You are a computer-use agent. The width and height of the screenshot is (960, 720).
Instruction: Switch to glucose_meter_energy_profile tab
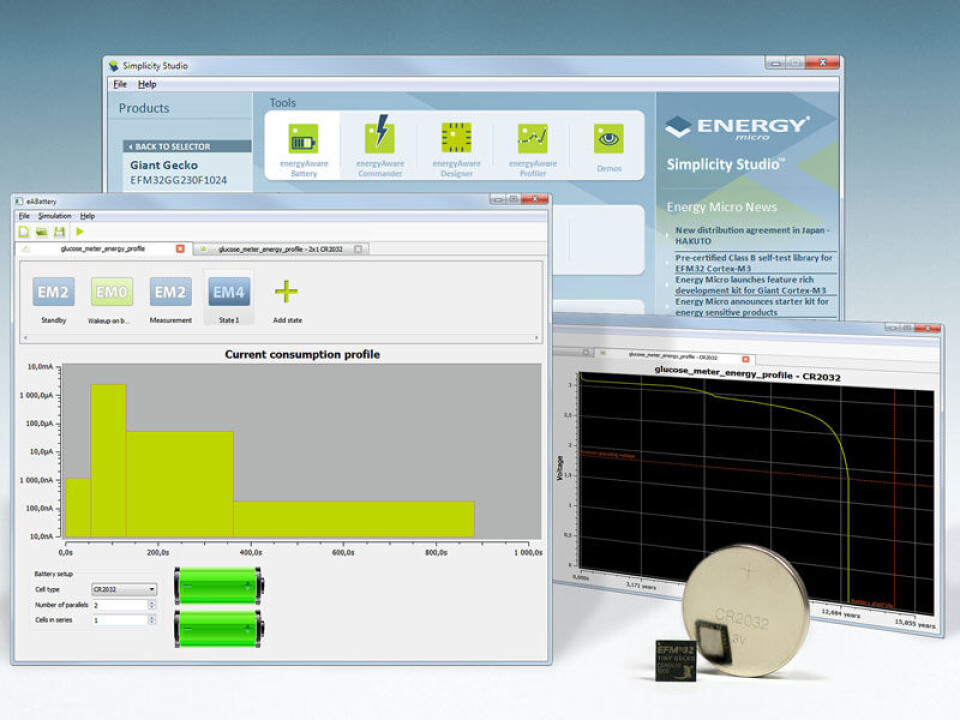(x=103, y=249)
